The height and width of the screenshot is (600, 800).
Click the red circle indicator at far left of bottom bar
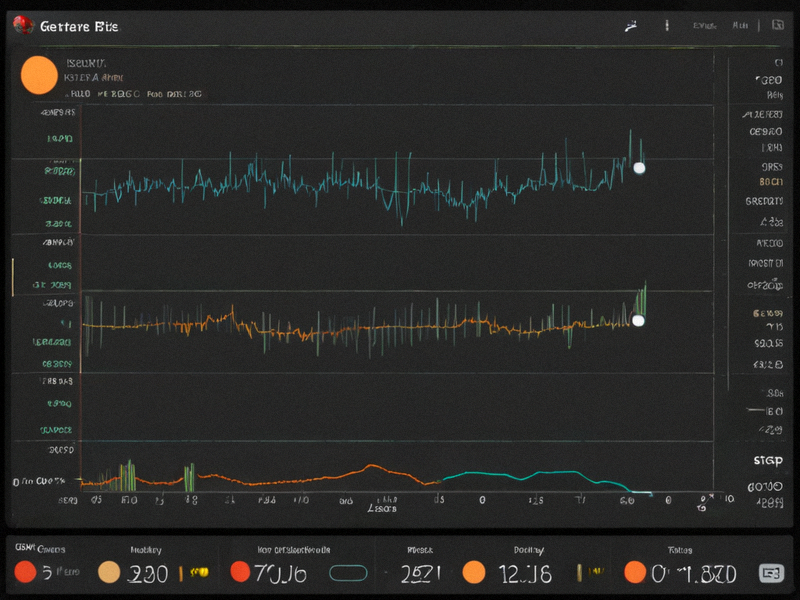click(x=25, y=572)
